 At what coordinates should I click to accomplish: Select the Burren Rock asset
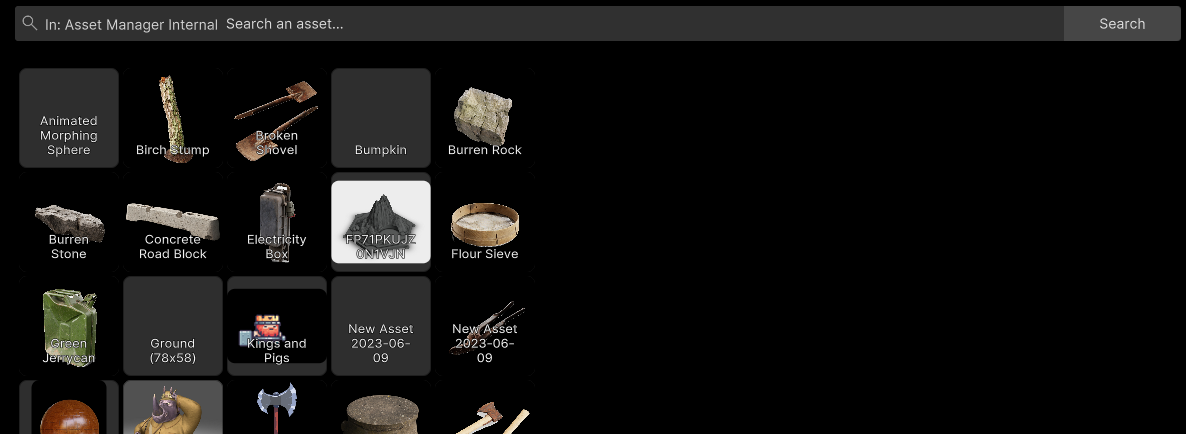coord(485,118)
